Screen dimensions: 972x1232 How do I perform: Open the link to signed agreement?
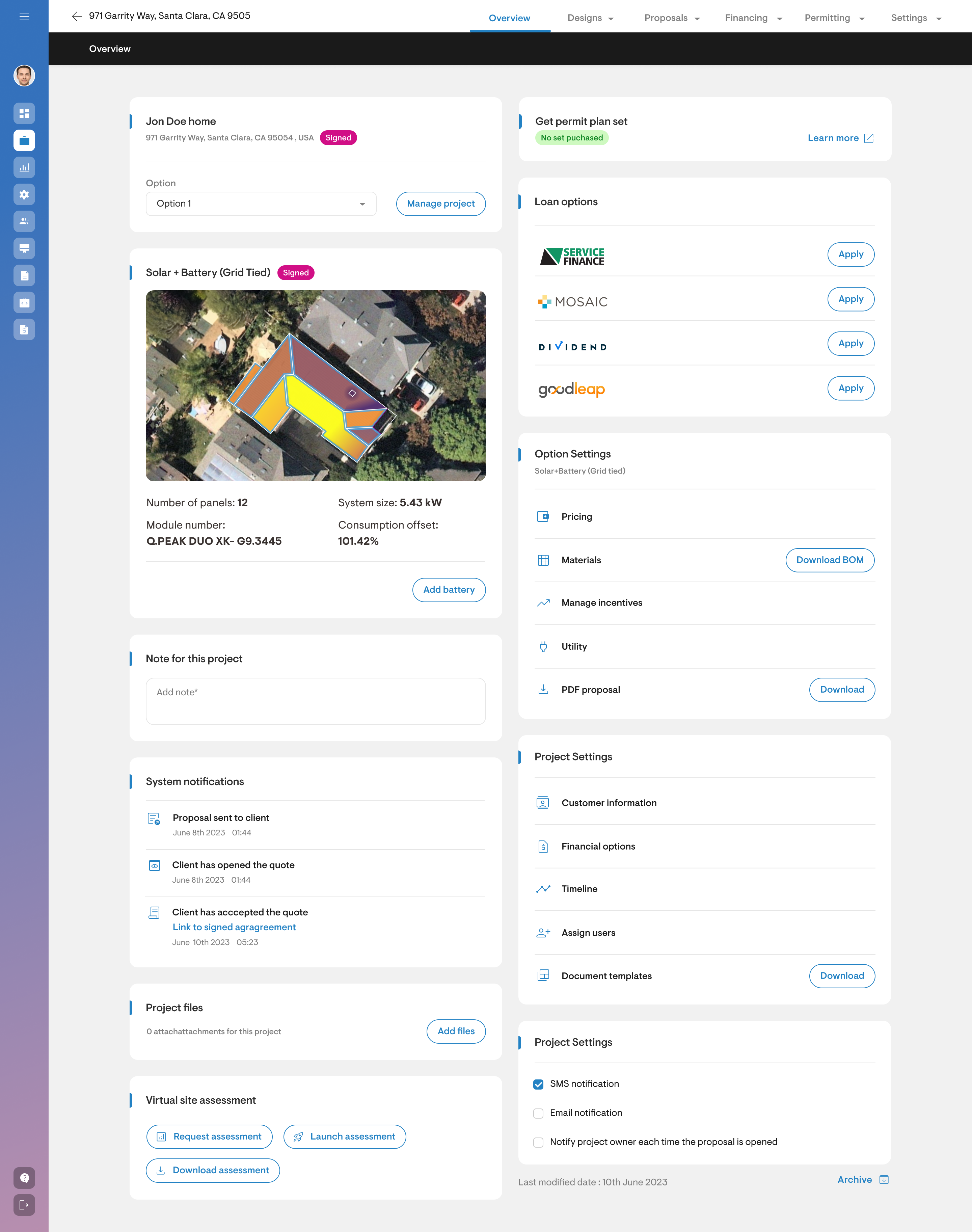[234, 927]
